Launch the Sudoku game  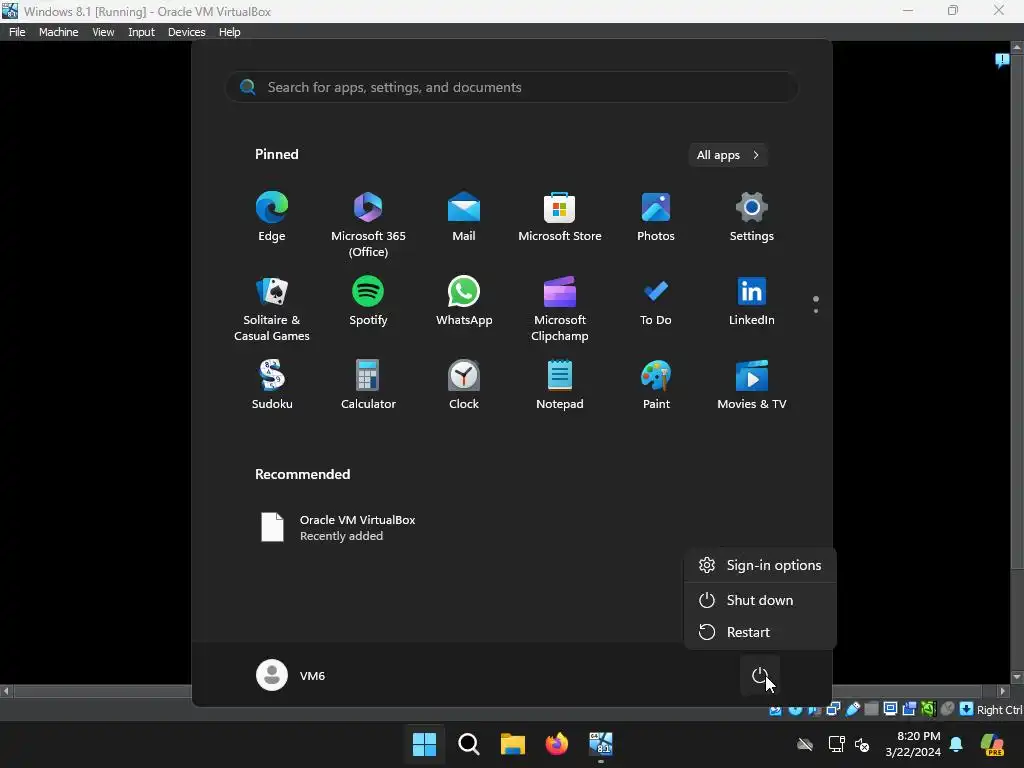(272, 385)
